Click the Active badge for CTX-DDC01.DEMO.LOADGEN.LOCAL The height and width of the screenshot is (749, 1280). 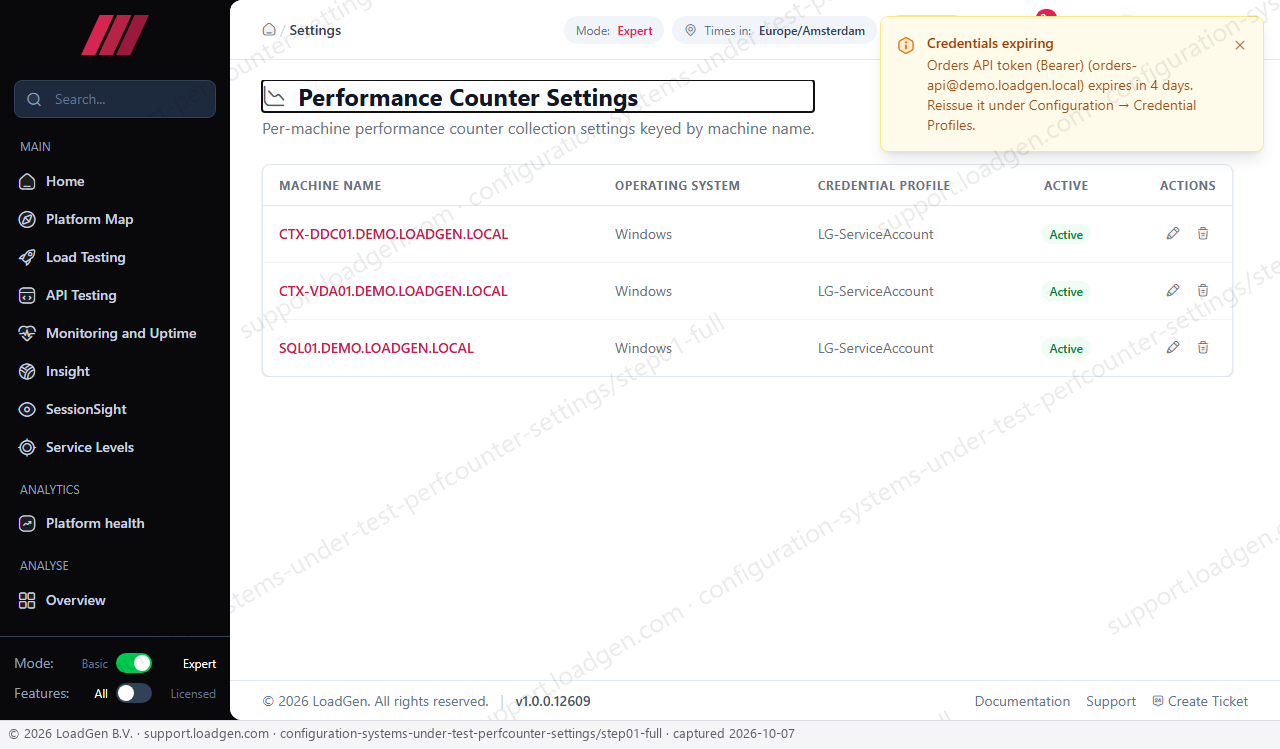pyautogui.click(x=1066, y=234)
